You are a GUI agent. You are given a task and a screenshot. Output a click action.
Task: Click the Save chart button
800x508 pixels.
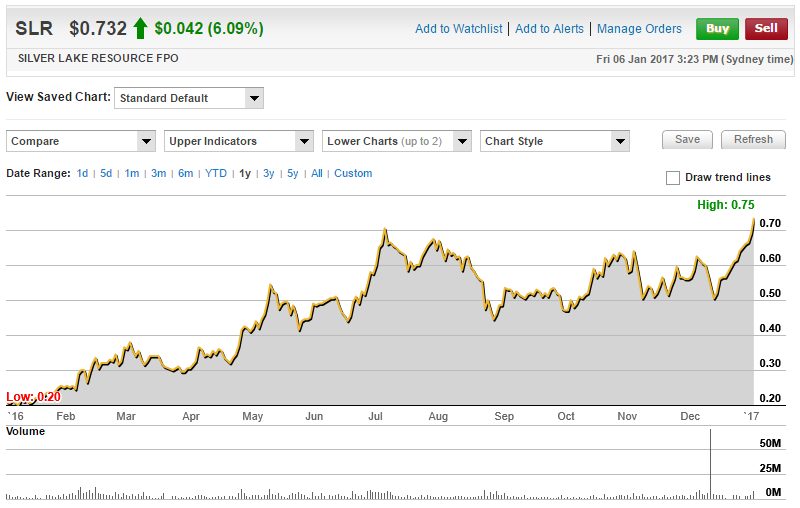tap(687, 140)
